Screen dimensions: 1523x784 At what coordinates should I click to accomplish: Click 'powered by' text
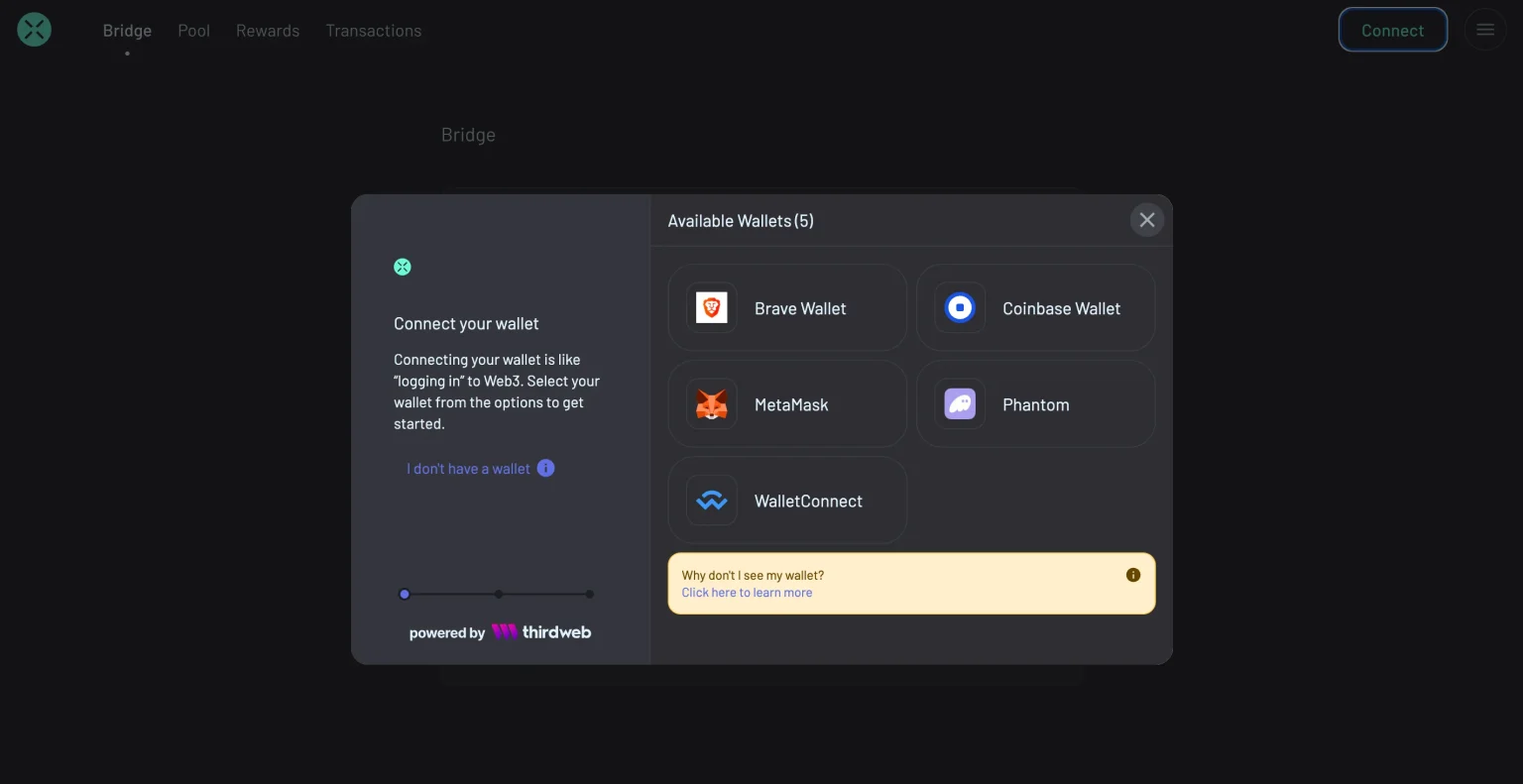447,633
